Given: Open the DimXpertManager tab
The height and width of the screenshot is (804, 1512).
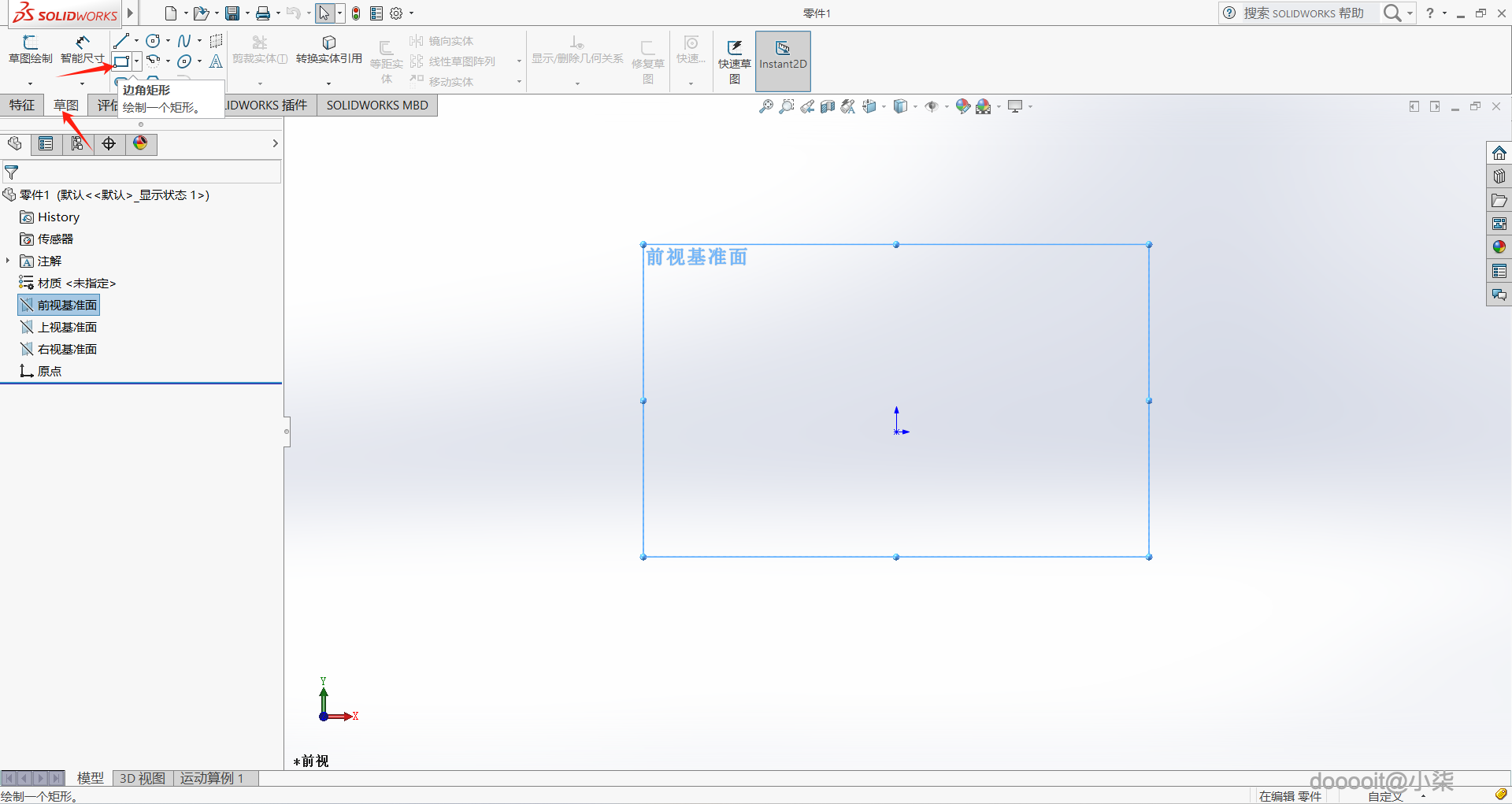Looking at the screenshot, I should (109, 143).
